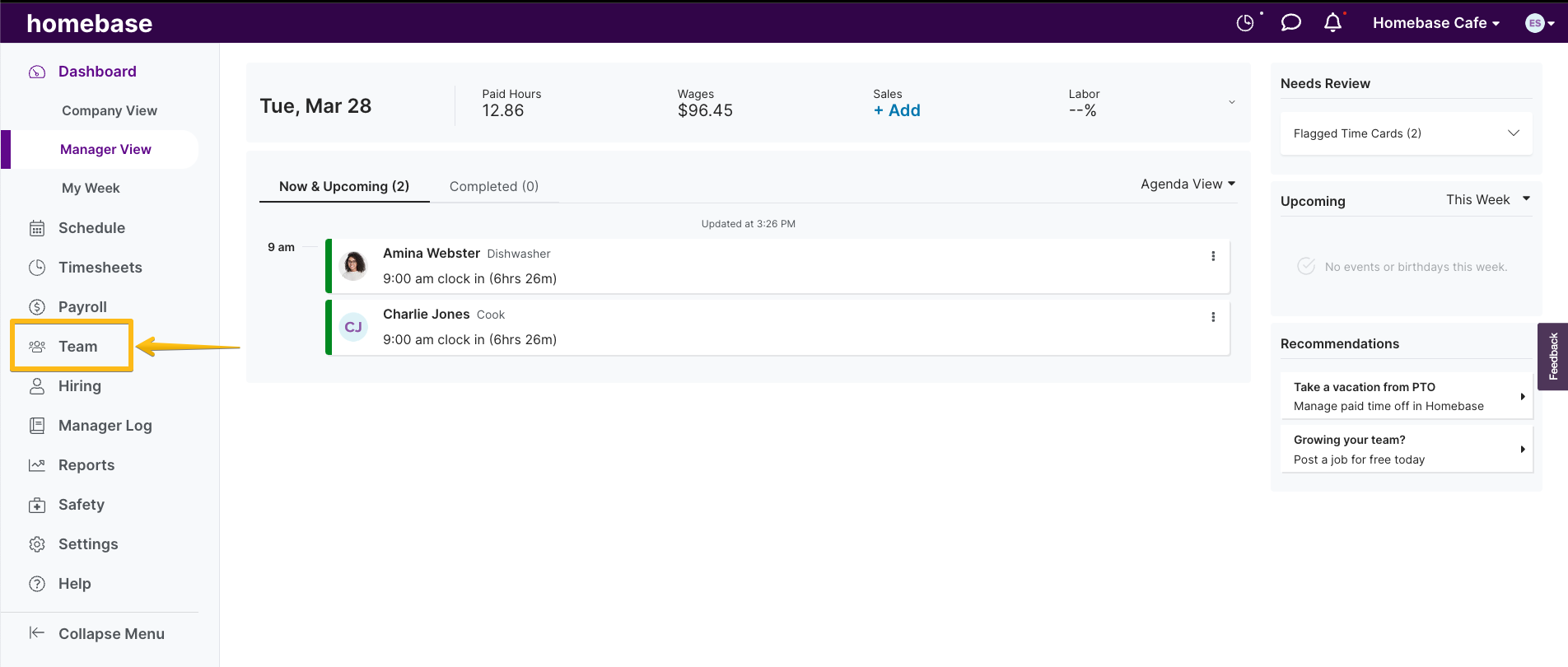Switch to the Completed (0) tab

point(493,186)
